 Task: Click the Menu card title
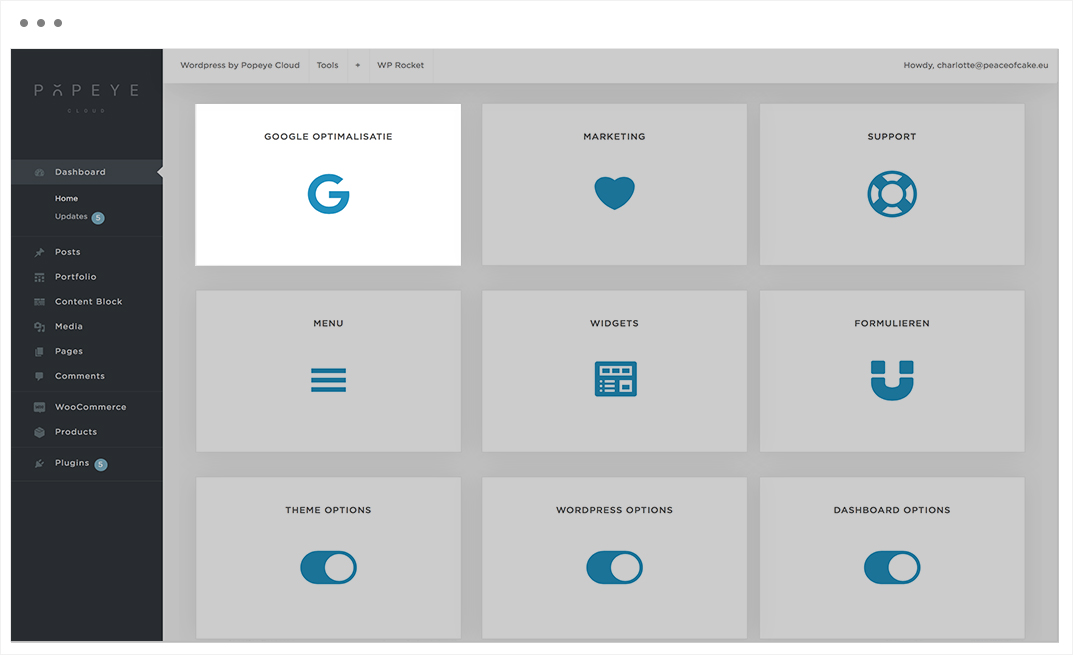point(328,324)
